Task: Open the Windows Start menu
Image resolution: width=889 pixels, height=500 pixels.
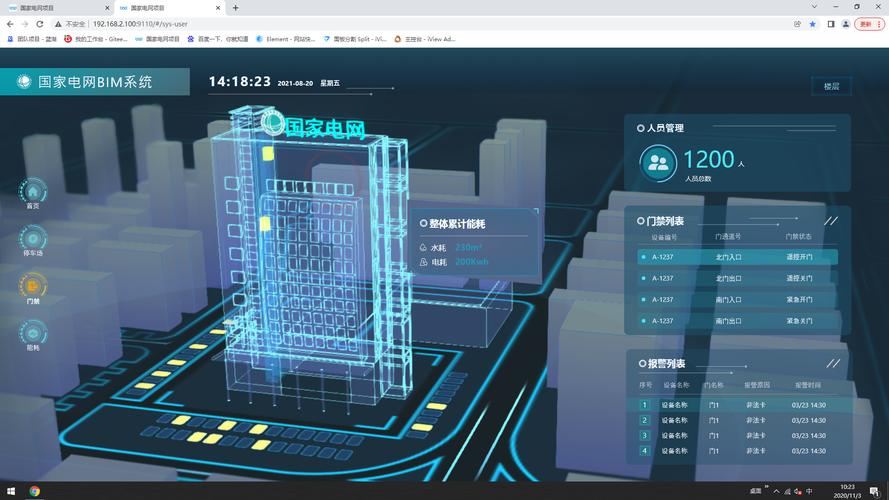Action: [x=11, y=491]
